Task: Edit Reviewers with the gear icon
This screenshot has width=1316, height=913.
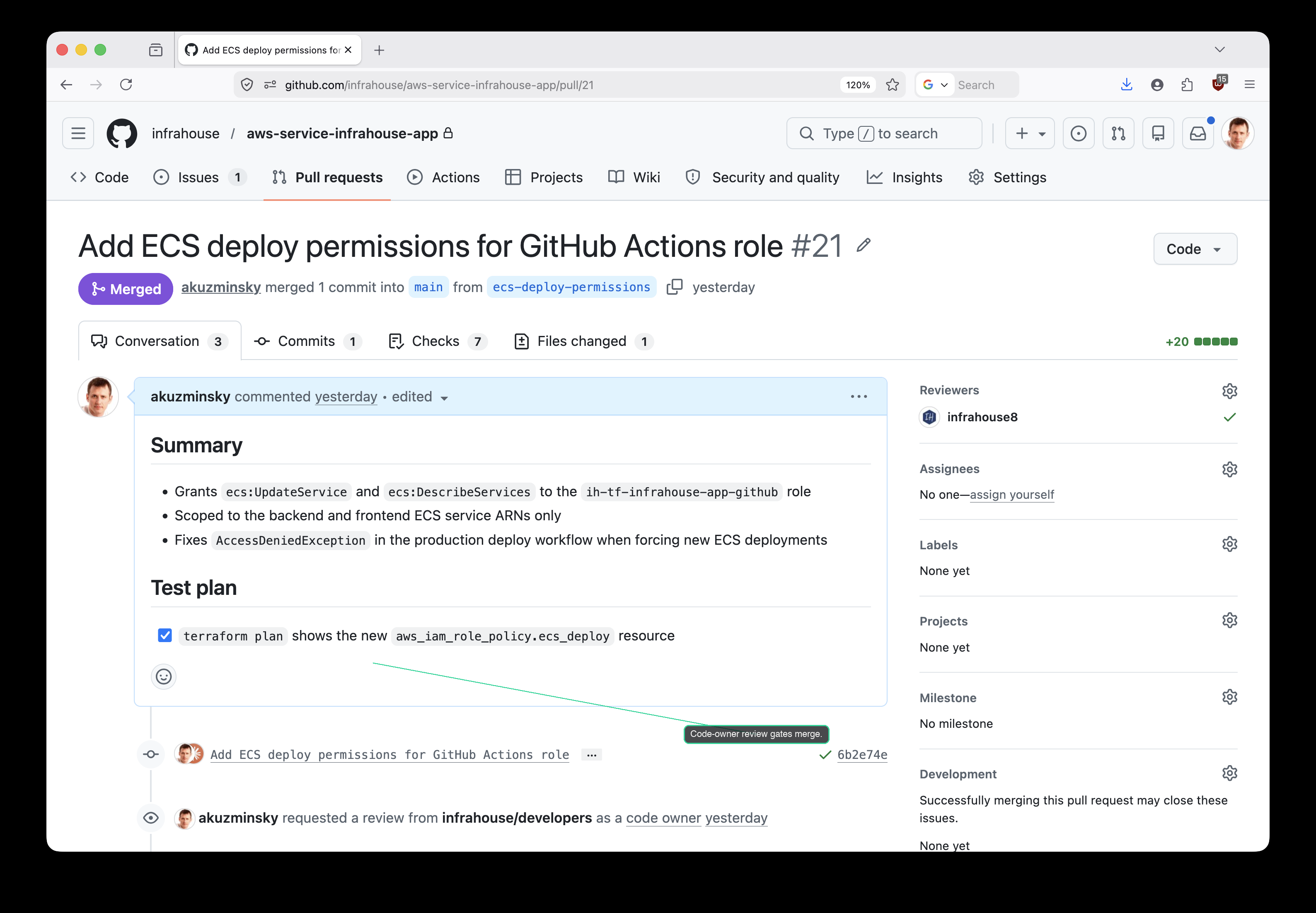Action: 1229,391
